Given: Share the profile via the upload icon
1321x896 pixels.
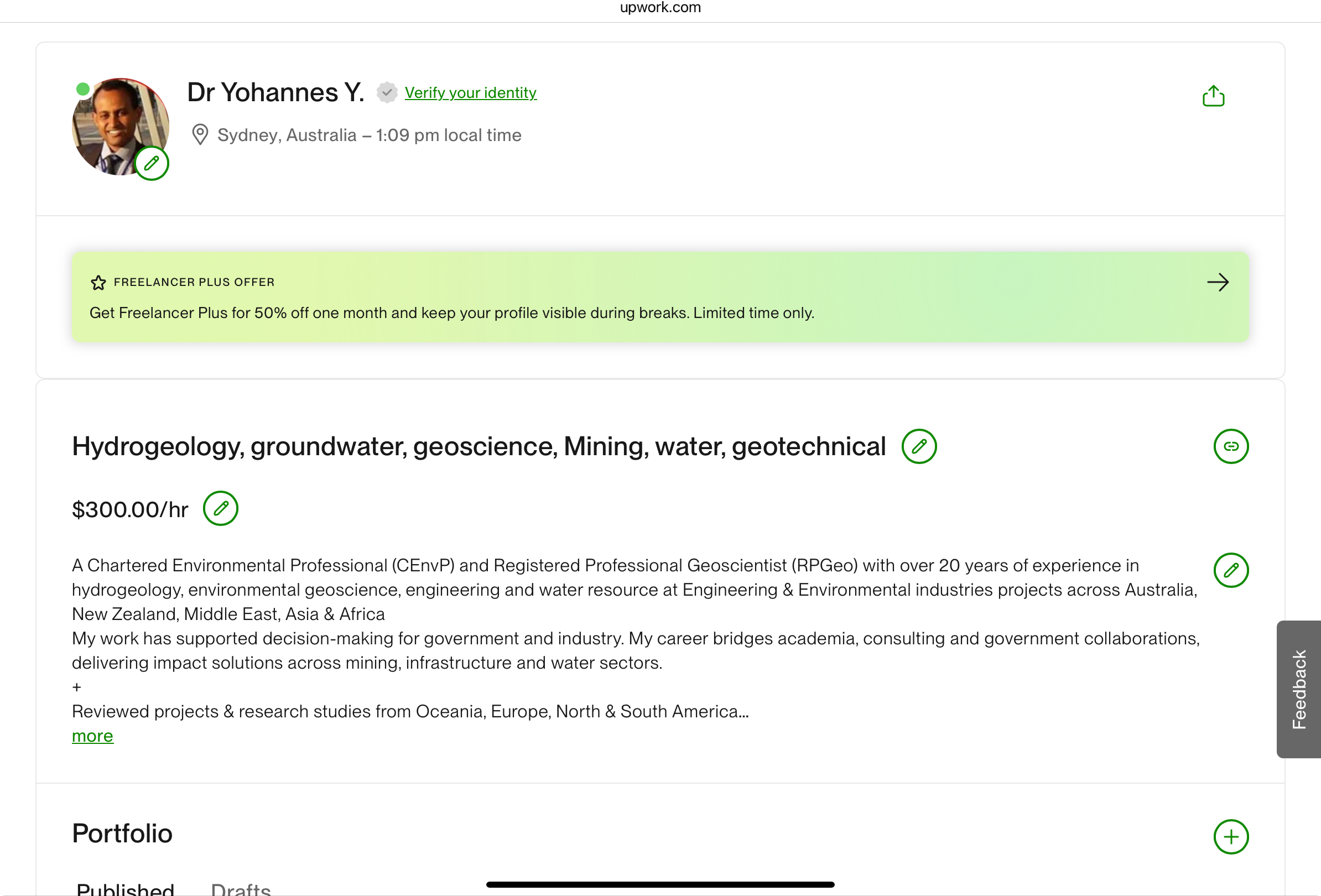Looking at the screenshot, I should pyautogui.click(x=1214, y=96).
